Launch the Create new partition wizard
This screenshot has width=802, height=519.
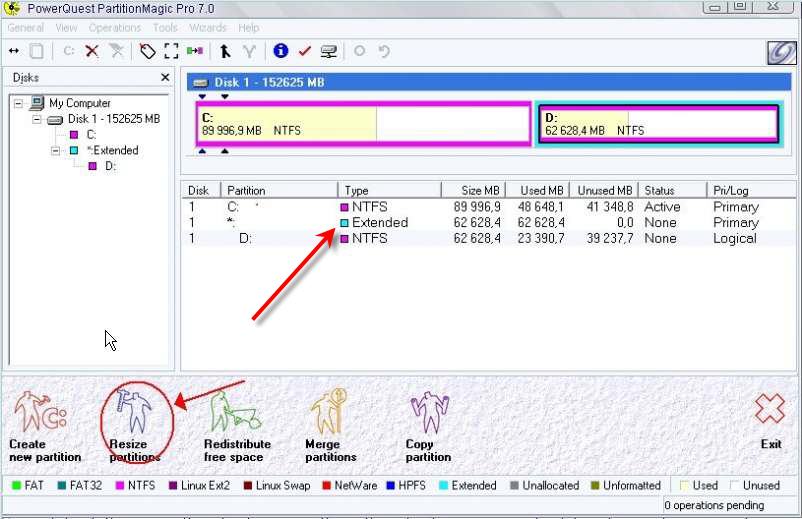coord(45,426)
